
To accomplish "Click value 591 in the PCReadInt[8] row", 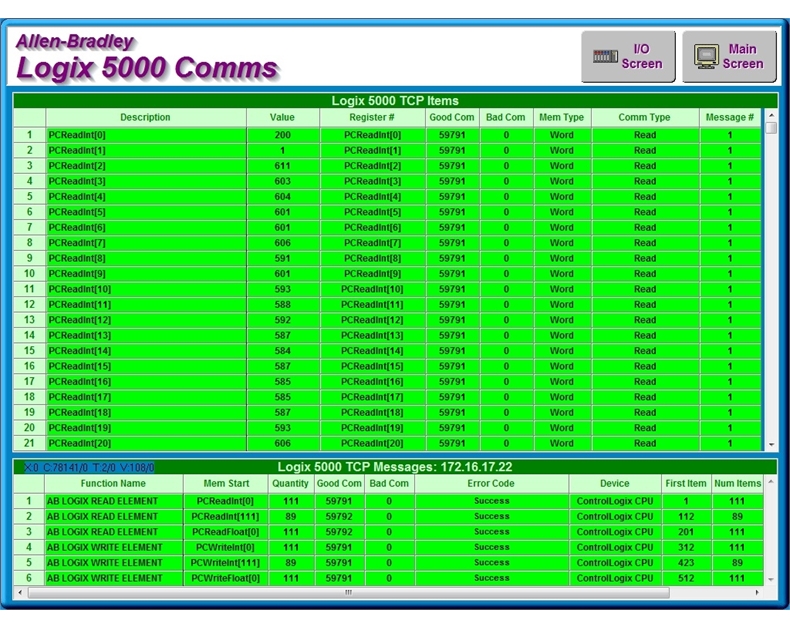I will pos(283,258).
